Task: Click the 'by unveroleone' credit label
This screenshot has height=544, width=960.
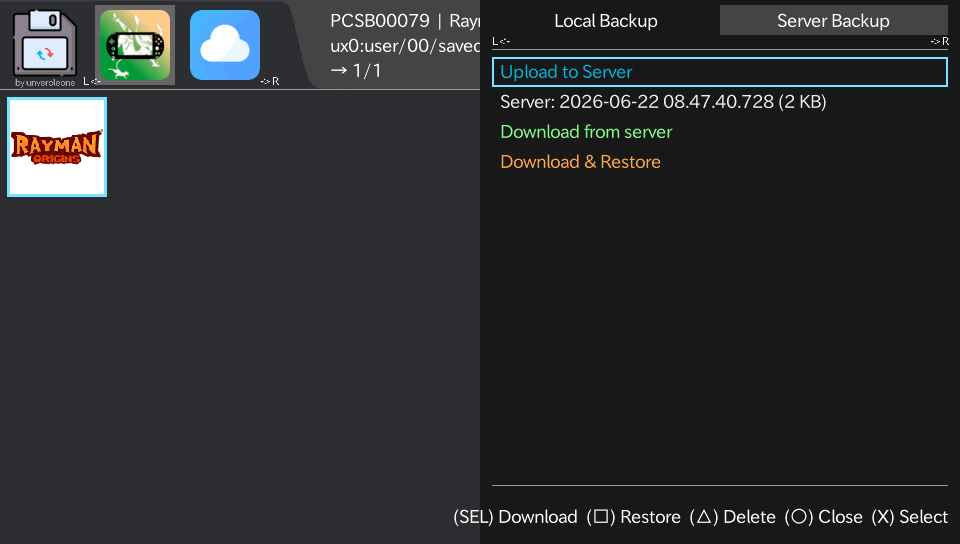Action: [45, 83]
